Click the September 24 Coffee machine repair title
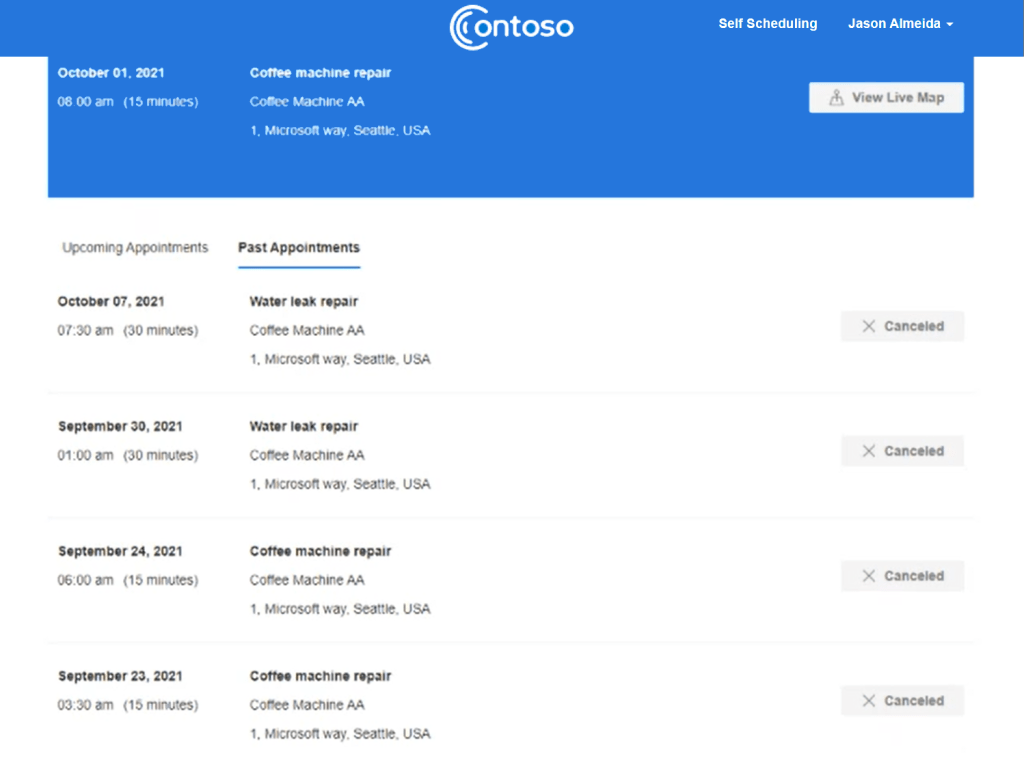Viewport: 1024px width, 760px height. tap(320, 552)
